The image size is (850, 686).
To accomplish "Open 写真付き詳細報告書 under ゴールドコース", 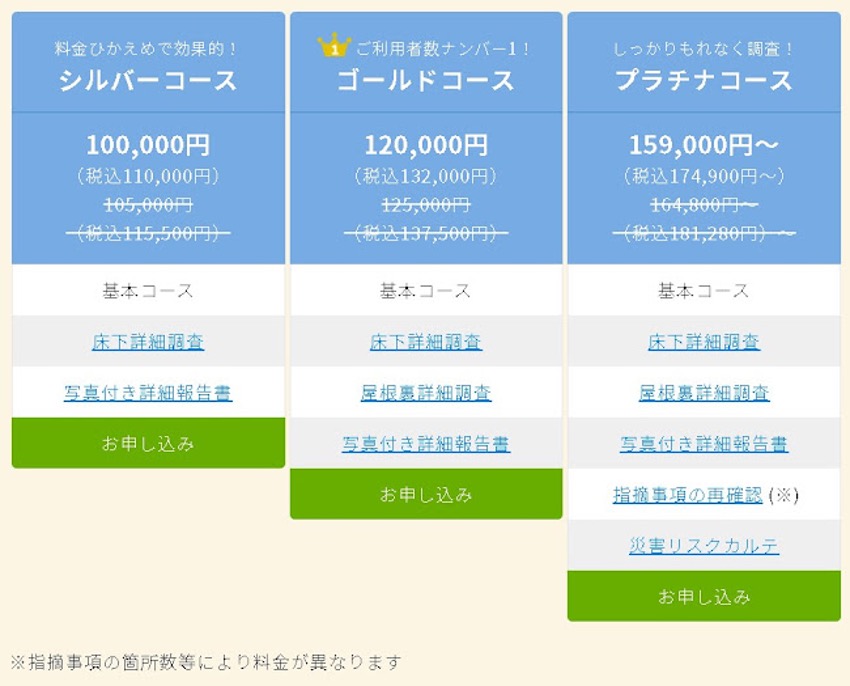I will 425,443.
